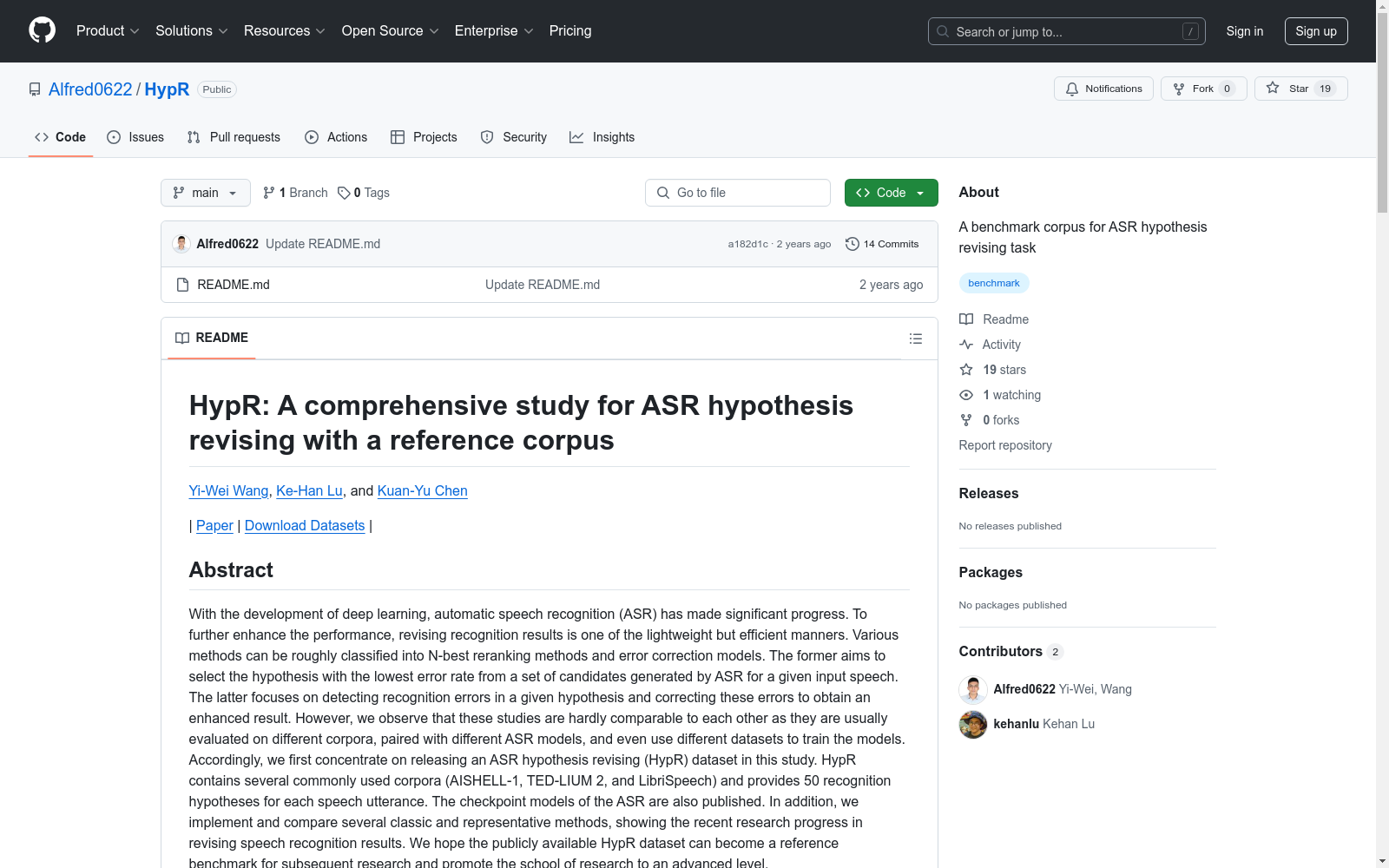The image size is (1389, 868).
Task: Click the commit history clock icon
Action: (852, 244)
